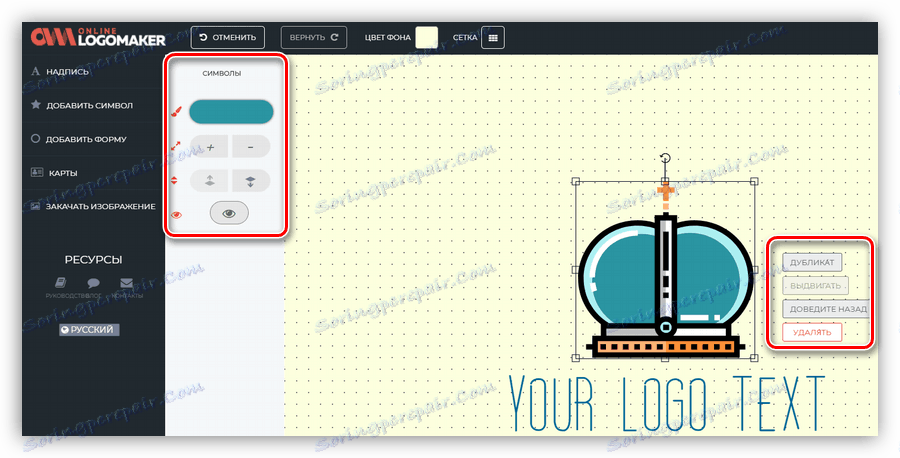Screen dimensions: 900x458
Task: Open the background color swatch (ЦВЕТ ФОНА)
Action: tap(426, 37)
